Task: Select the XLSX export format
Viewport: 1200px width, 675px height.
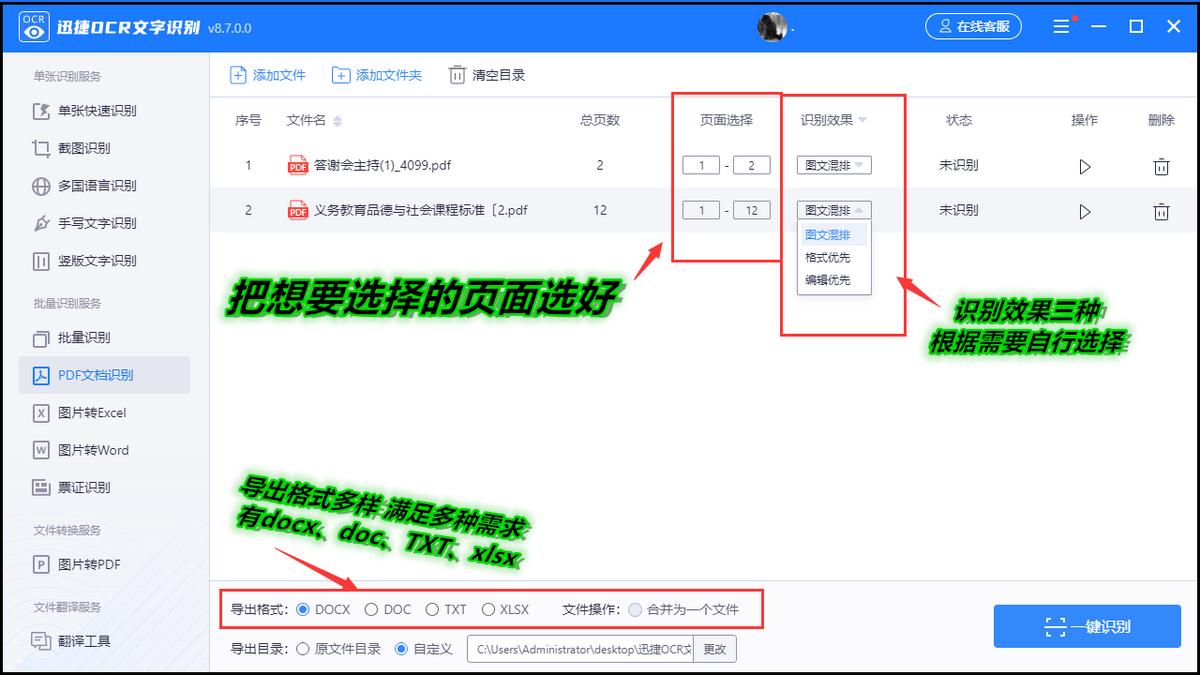Action: pyautogui.click(x=490, y=608)
